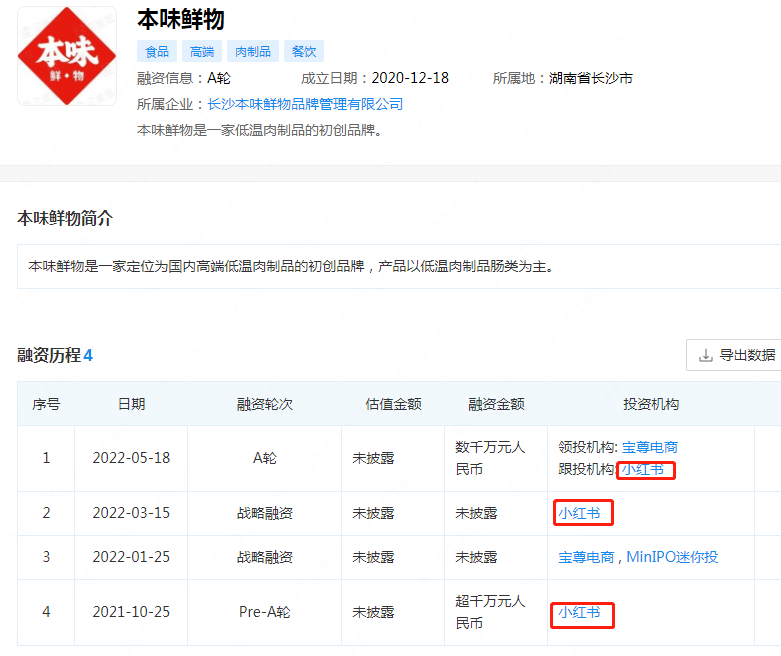Select the 食品 tag

(157, 52)
